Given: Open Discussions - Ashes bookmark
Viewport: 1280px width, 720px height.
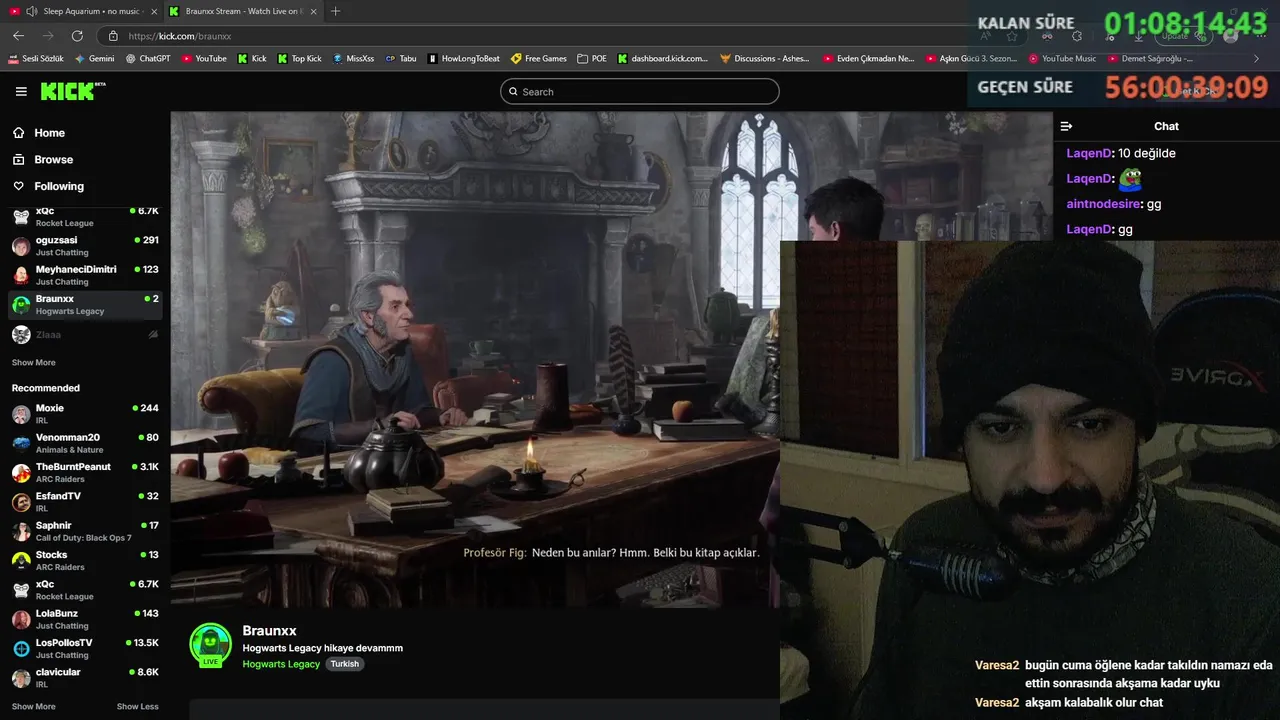Looking at the screenshot, I should tap(765, 59).
